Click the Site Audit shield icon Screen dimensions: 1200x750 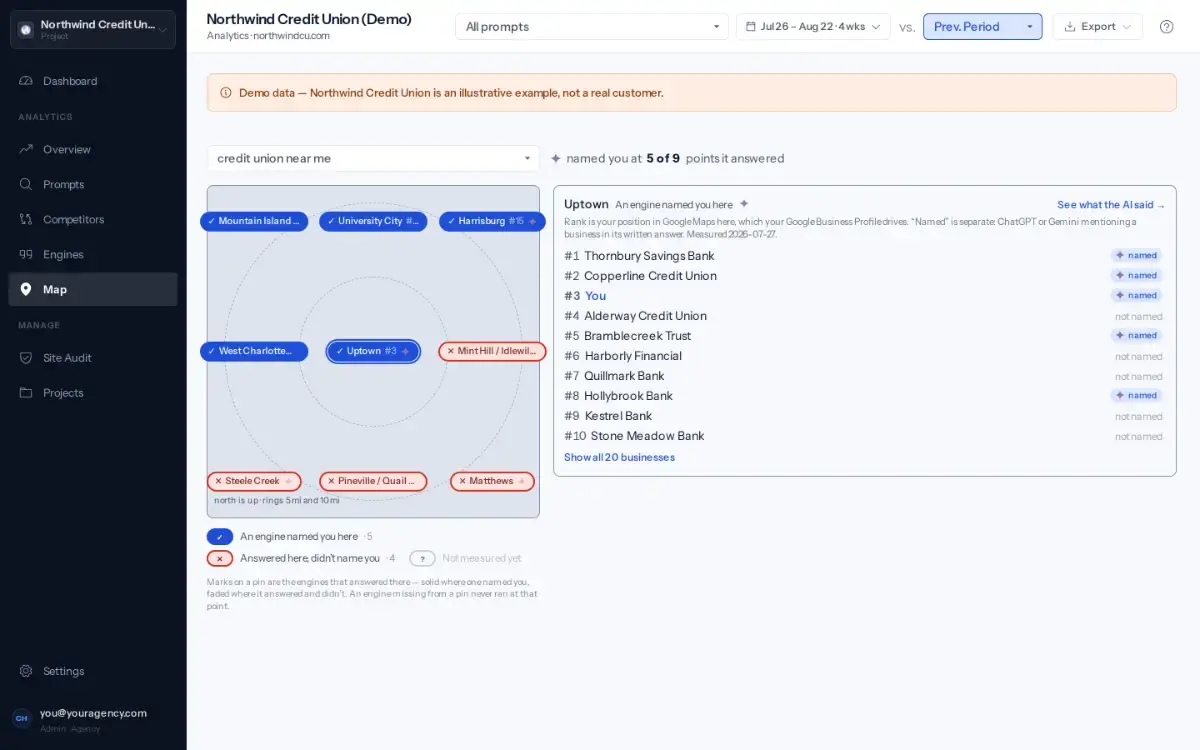click(x=26, y=357)
